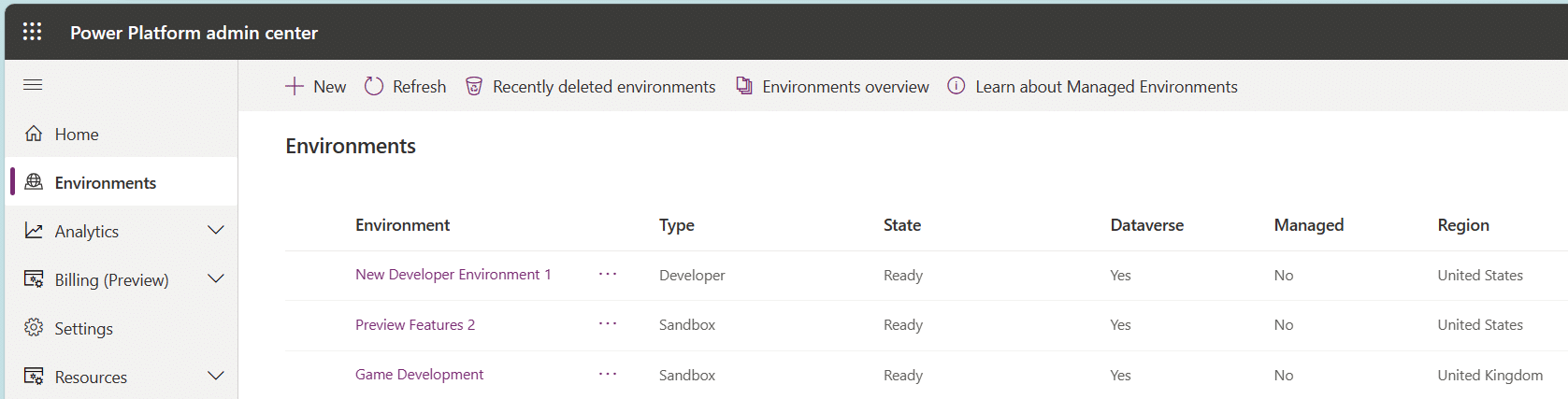This screenshot has height=399, width=1568.
Task: Expand the Resources section chevron
Action: pos(216,376)
